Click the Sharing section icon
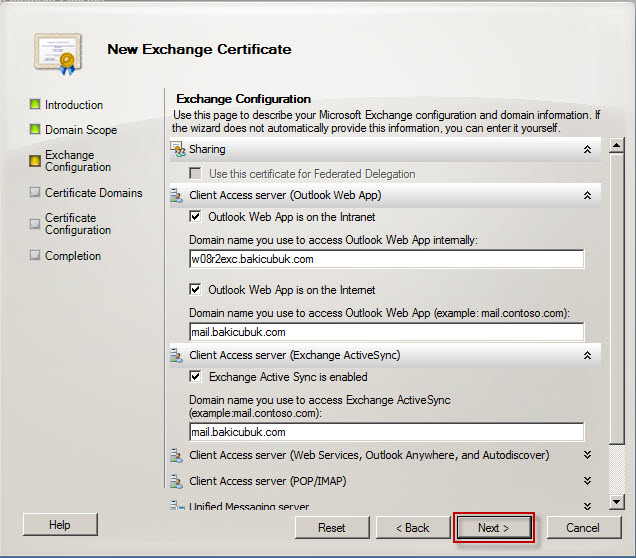The height and width of the screenshot is (558, 636). point(178,149)
